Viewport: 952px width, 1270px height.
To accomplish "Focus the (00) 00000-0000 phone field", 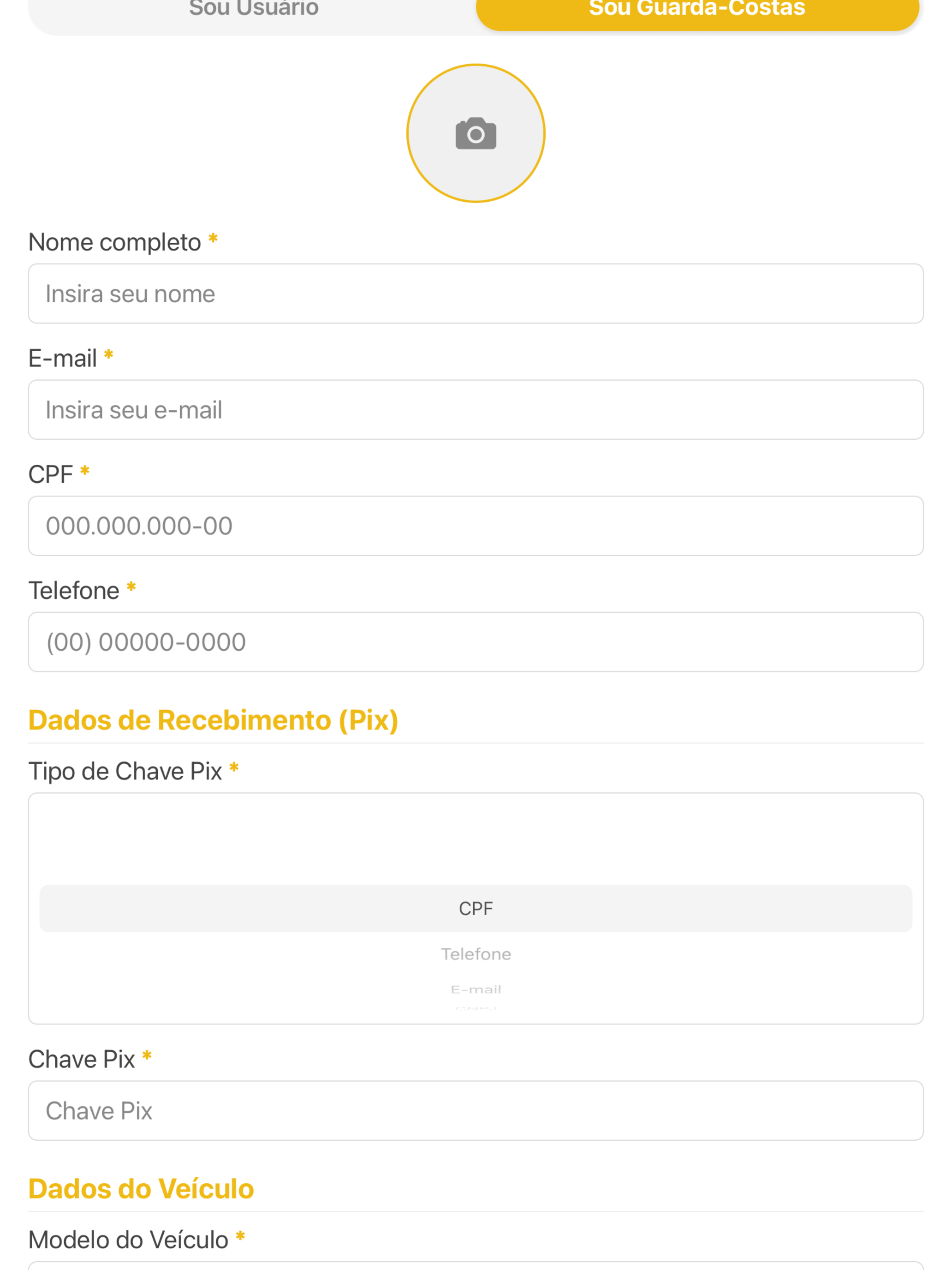I will click(476, 642).
